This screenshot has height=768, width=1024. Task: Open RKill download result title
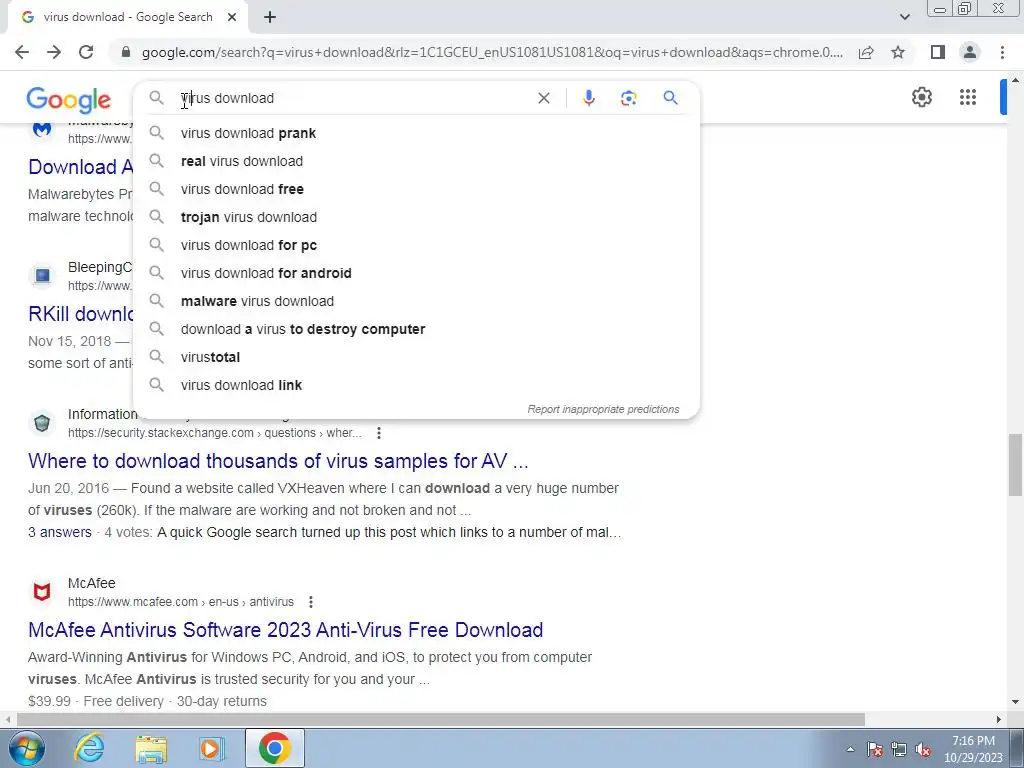point(81,314)
